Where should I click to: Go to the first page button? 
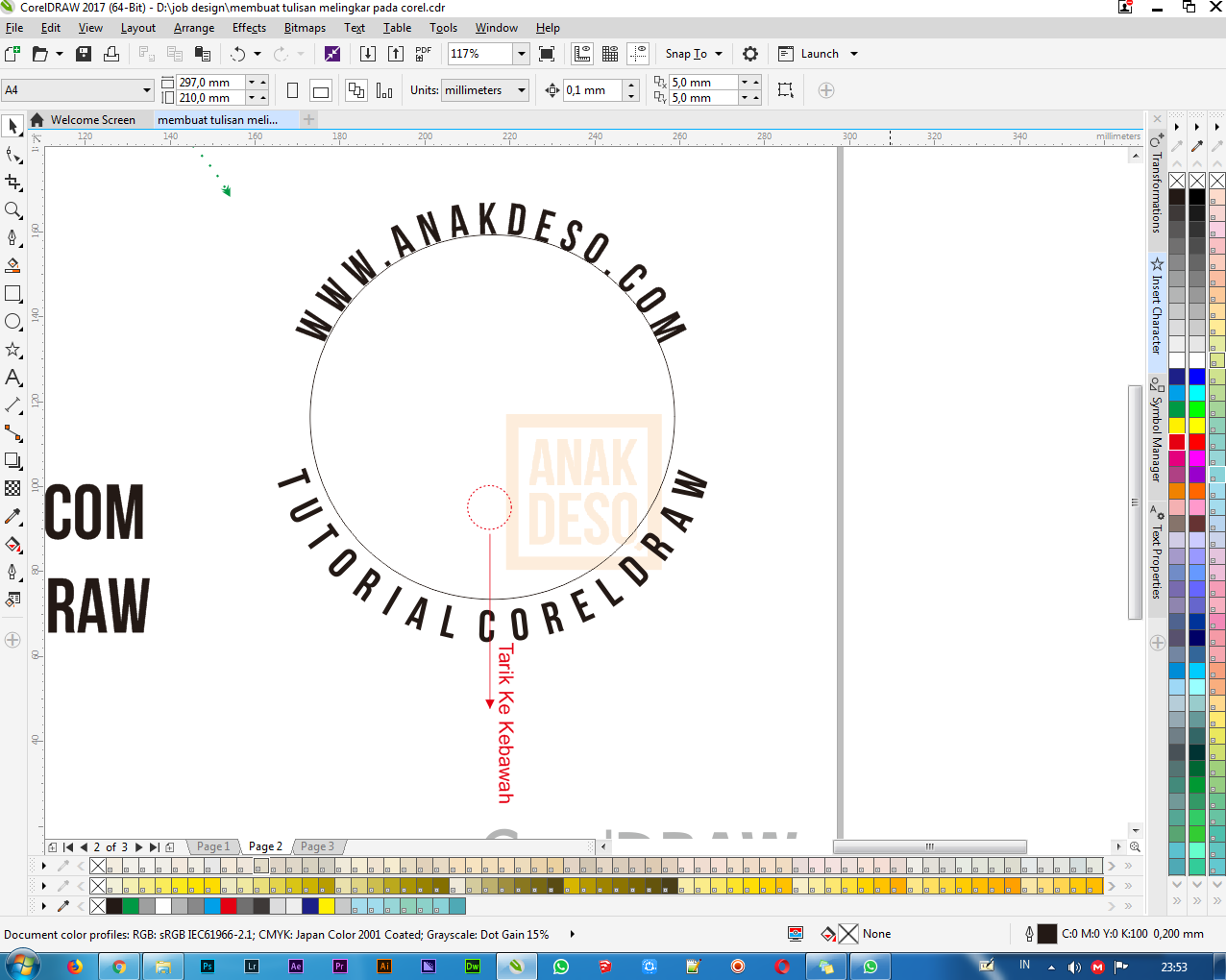pos(68,847)
